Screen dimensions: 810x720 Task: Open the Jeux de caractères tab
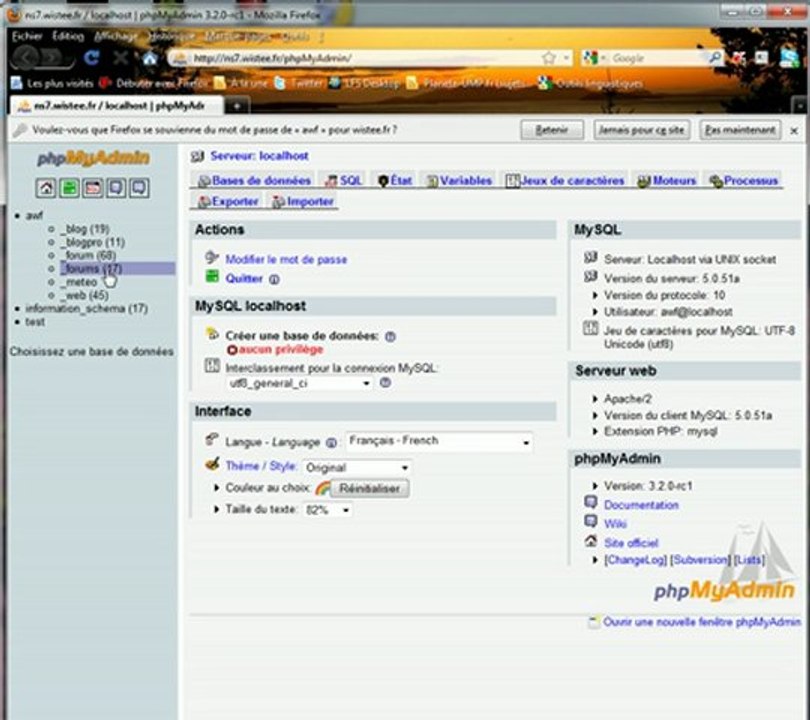565,181
